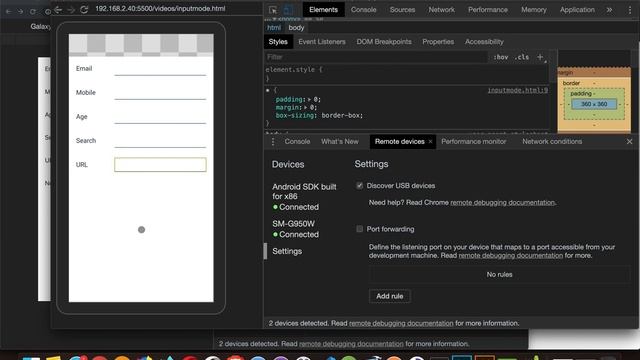Tap the Email input on device screen
The image size is (640, 360).
160,69
